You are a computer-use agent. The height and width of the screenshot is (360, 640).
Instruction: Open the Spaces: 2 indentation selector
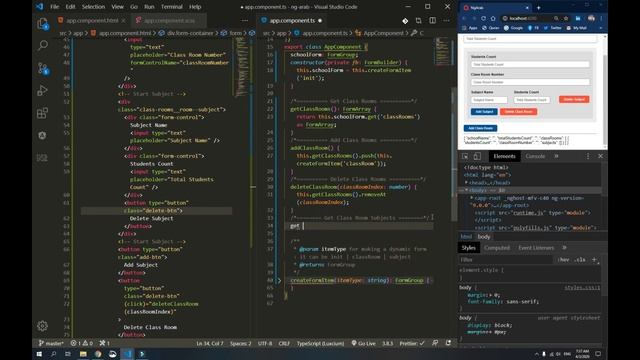coord(240,343)
